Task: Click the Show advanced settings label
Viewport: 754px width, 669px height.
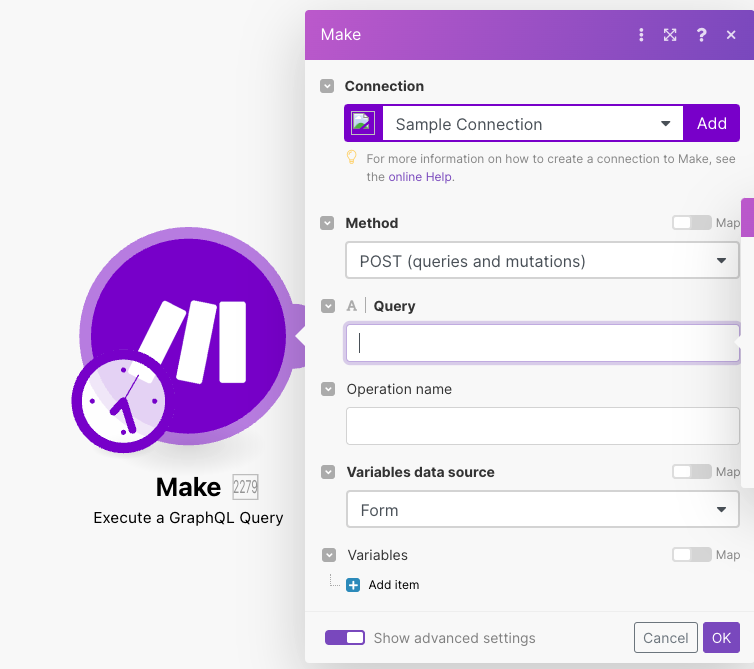Action: pyautogui.click(x=454, y=638)
